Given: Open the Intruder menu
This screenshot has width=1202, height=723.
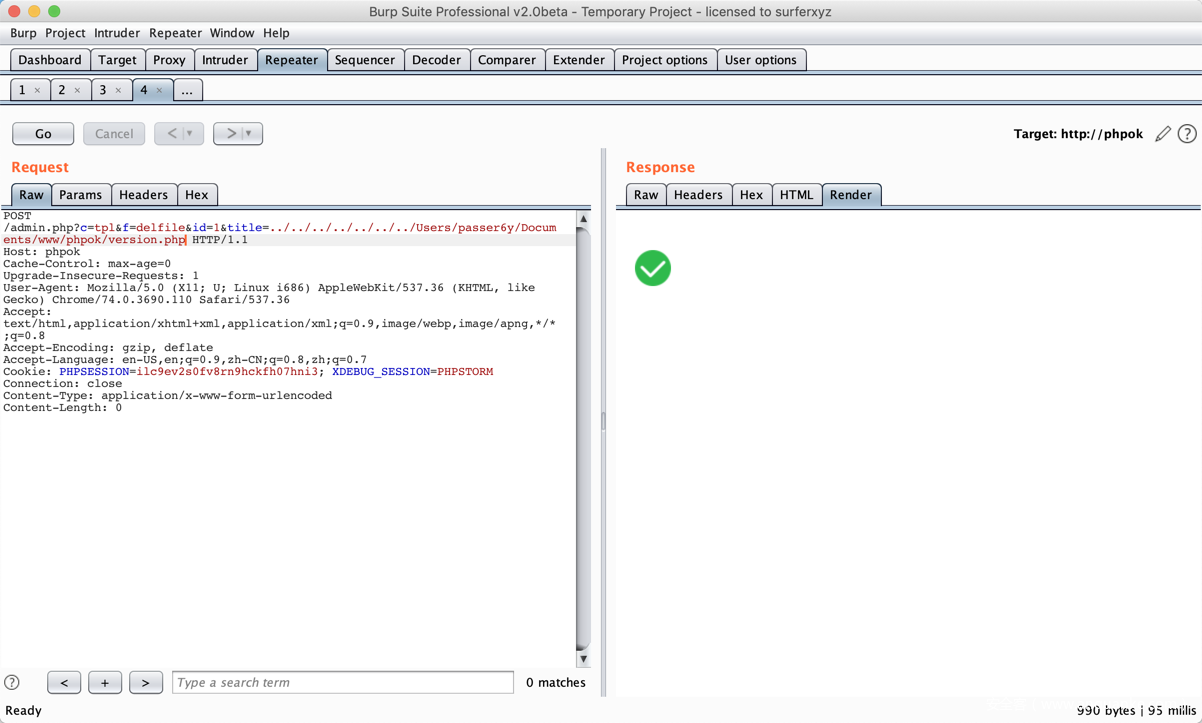Looking at the screenshot, I should click(117, 33).
